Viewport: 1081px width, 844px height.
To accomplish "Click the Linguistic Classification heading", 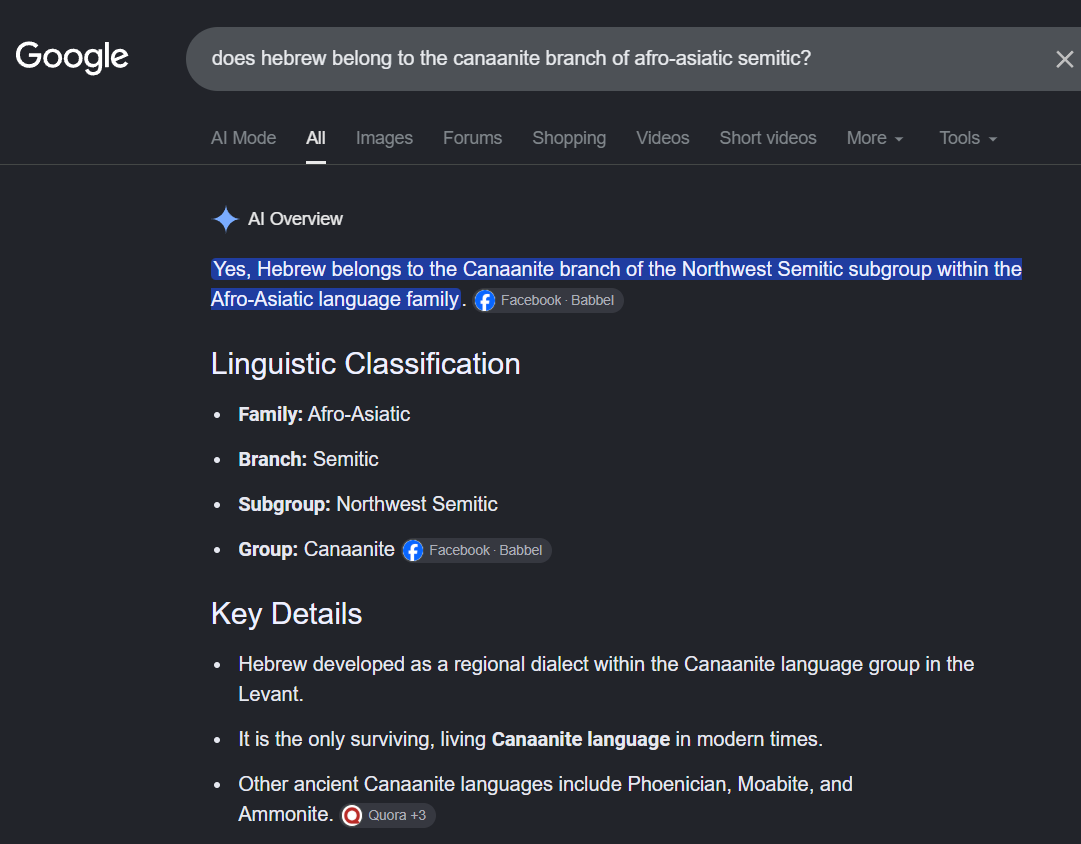I will (x=365, y=364).
